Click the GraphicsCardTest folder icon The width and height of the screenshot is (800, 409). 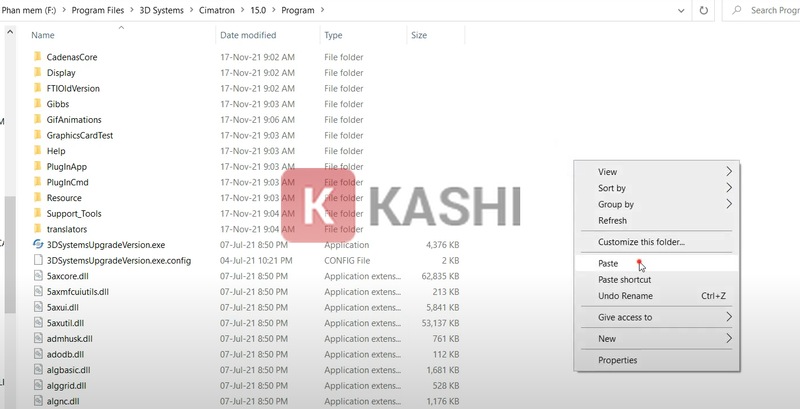click(38, 135)
